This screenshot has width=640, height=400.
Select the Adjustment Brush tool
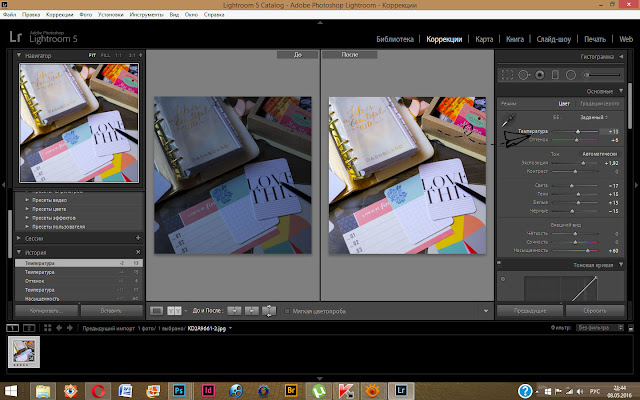602,75
